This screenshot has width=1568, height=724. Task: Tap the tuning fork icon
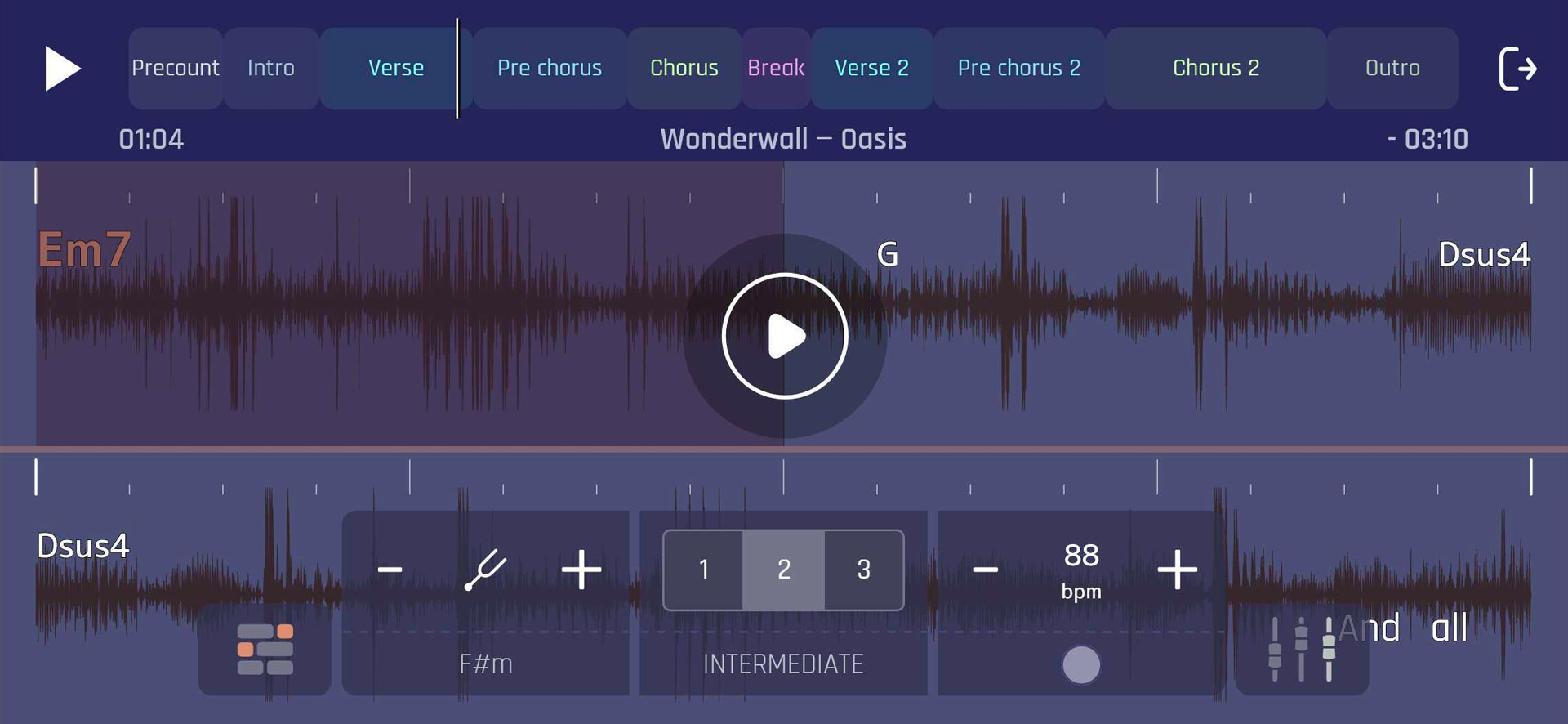486,570
